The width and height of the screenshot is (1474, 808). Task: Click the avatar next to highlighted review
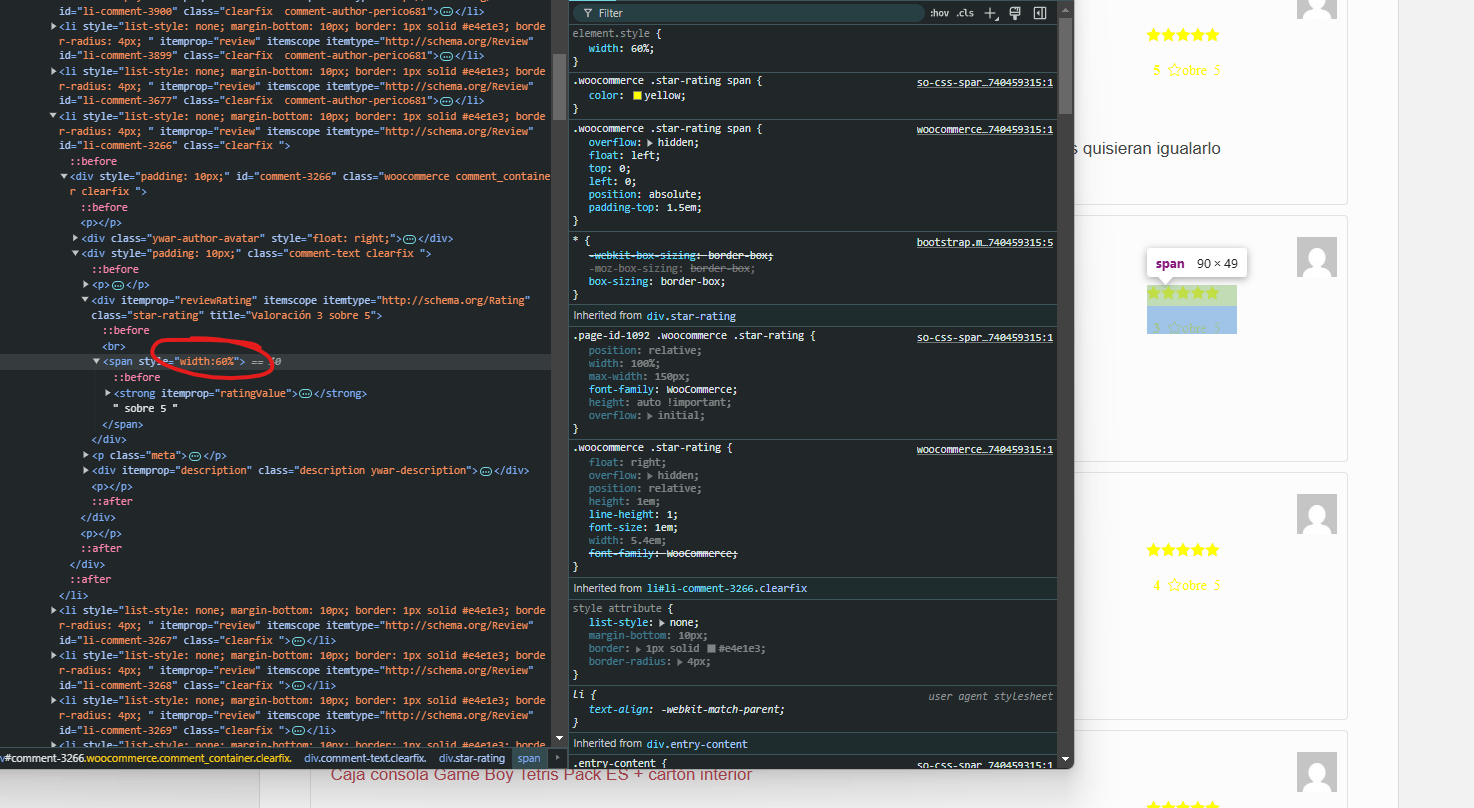[1316, 257]
